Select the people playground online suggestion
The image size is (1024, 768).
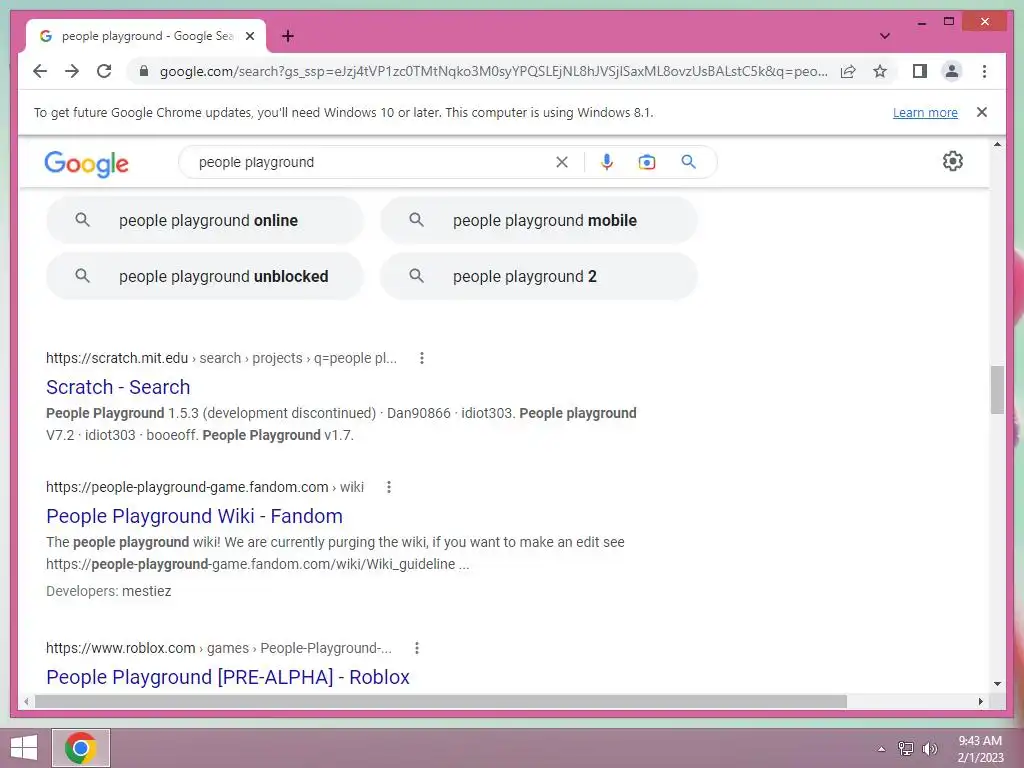click(204, 221)
